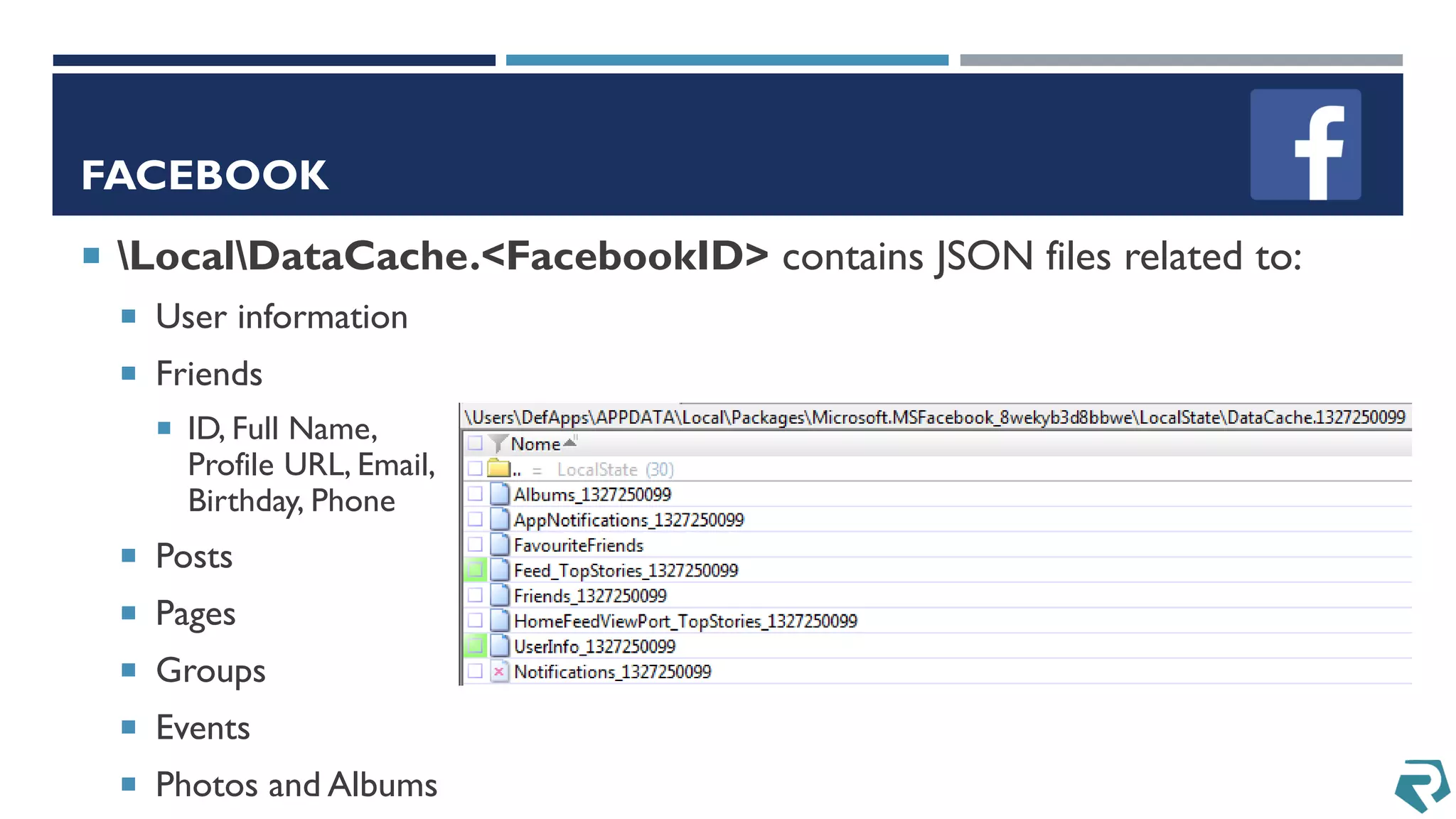Sort the list by the Nome column header
The height and width of the screenshot is (819, 1456).
pyautogui.click(x=536, y=444)
